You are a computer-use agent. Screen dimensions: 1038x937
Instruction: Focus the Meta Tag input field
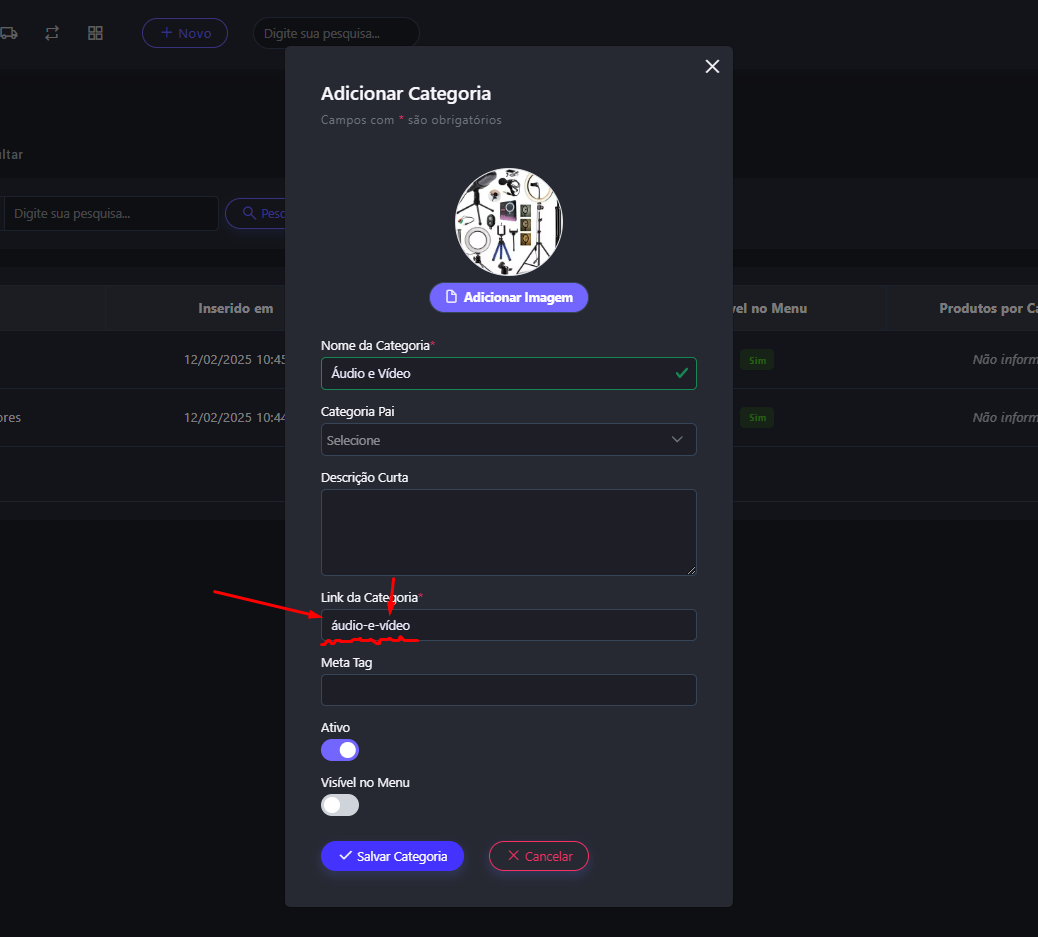(x=508, y=690)
